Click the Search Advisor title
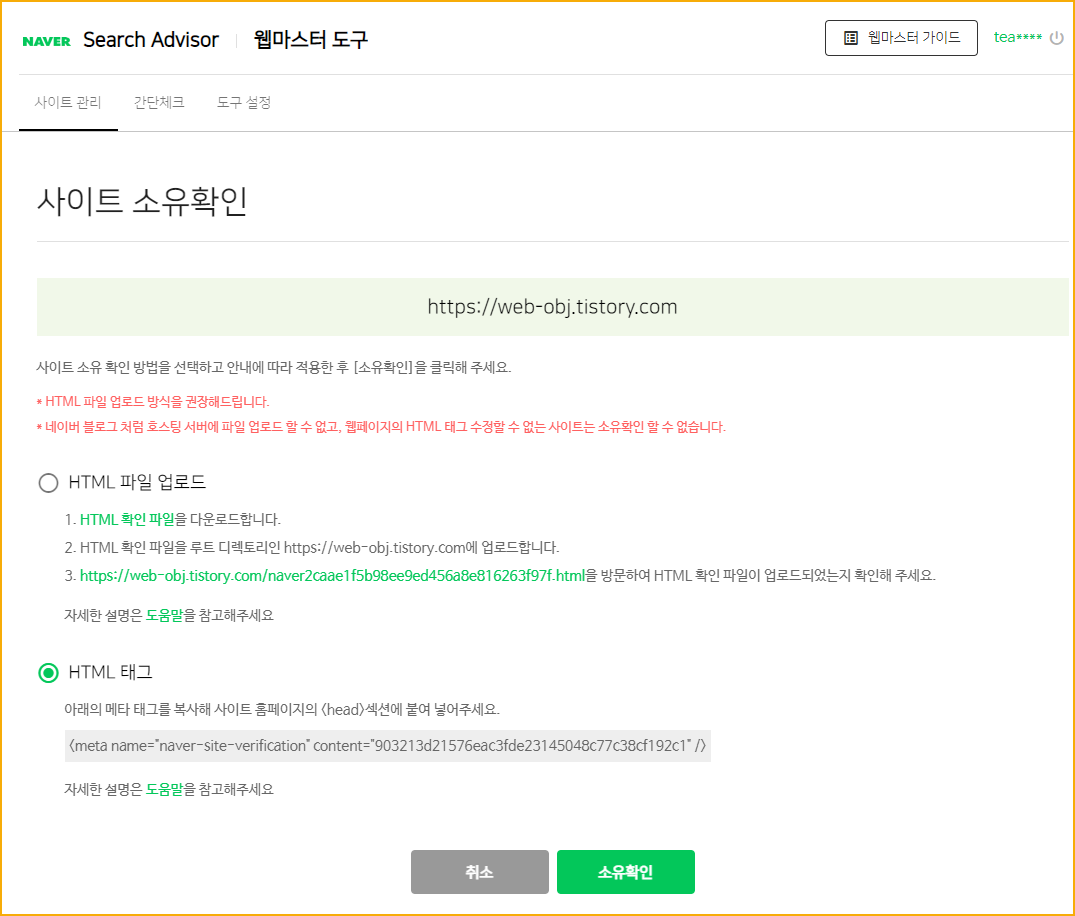 click(151, 40)
